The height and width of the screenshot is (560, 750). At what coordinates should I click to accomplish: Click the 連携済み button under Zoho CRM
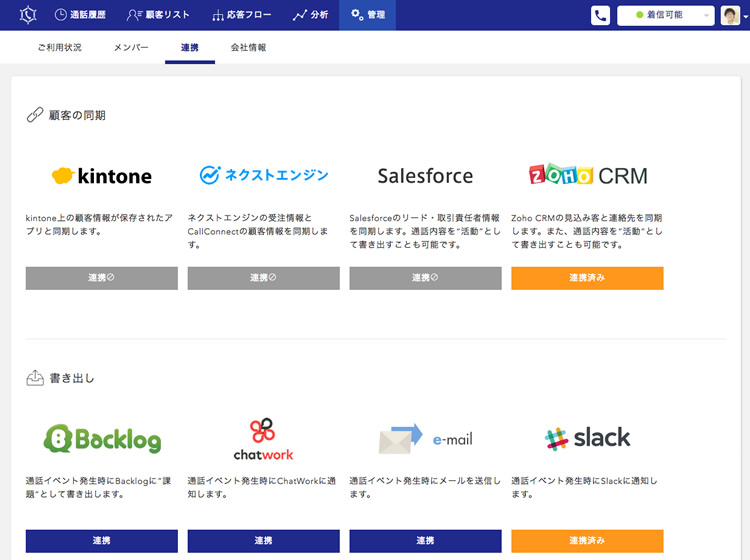(587, 278)
